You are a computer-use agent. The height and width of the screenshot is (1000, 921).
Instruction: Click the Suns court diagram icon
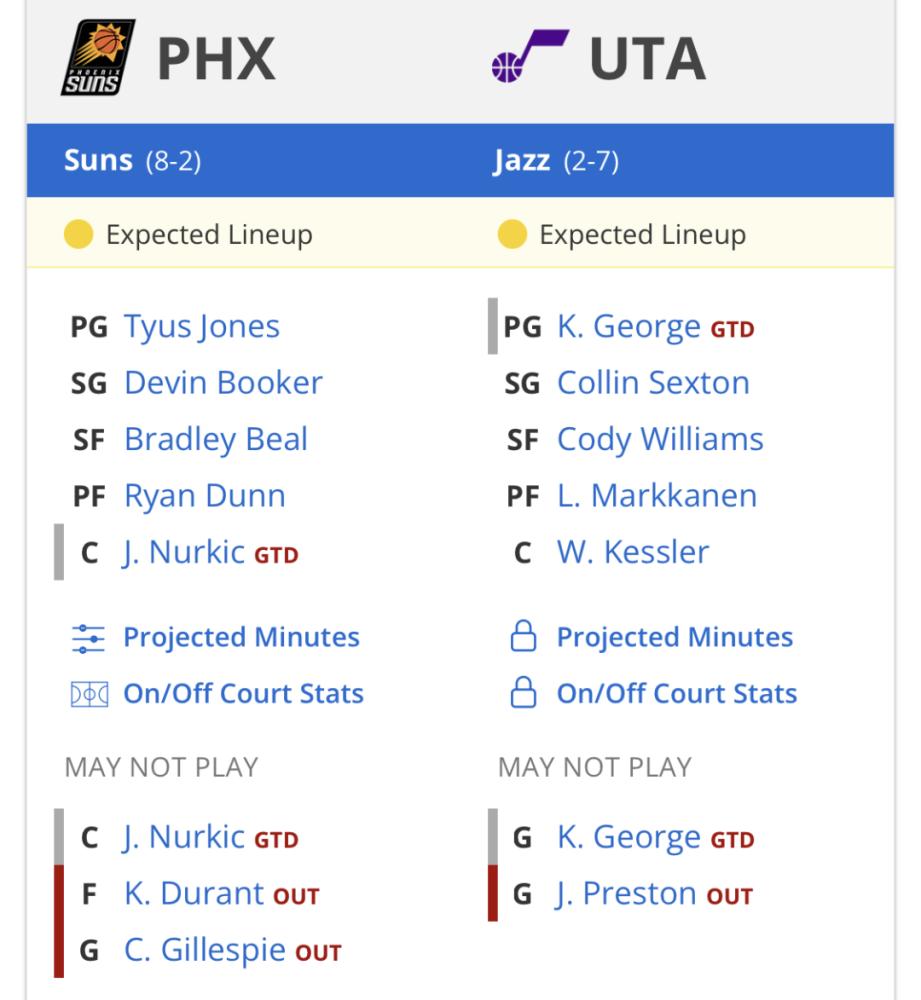[89, 694]
